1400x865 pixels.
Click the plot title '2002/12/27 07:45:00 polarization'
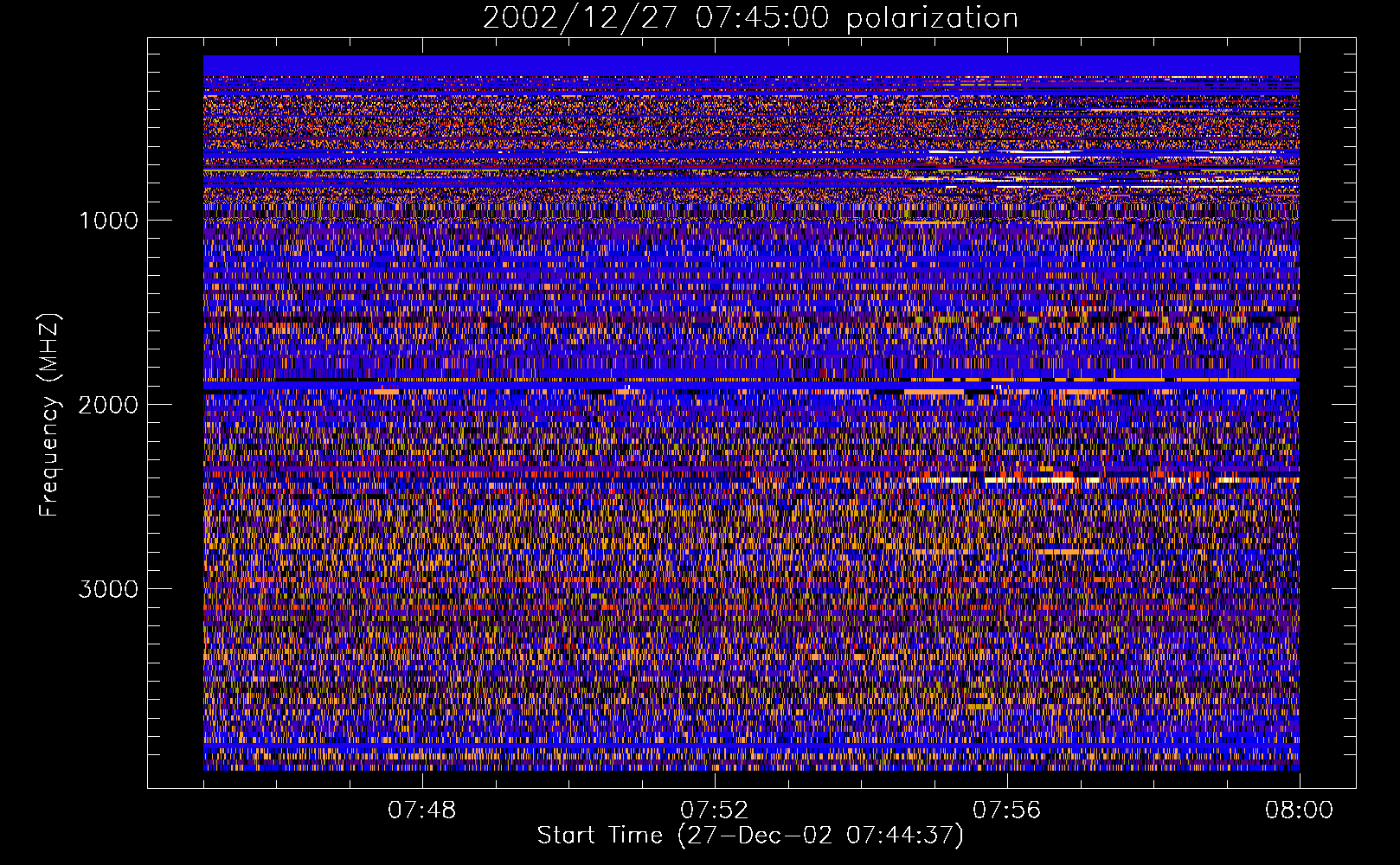(750, 17)
